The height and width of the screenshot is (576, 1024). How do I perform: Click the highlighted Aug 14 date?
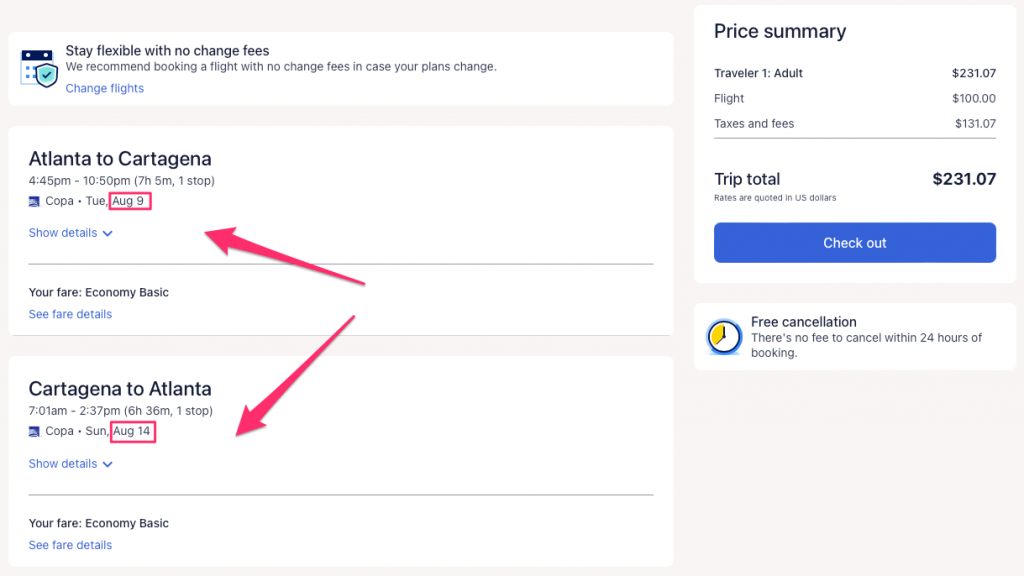coord(131,431)
